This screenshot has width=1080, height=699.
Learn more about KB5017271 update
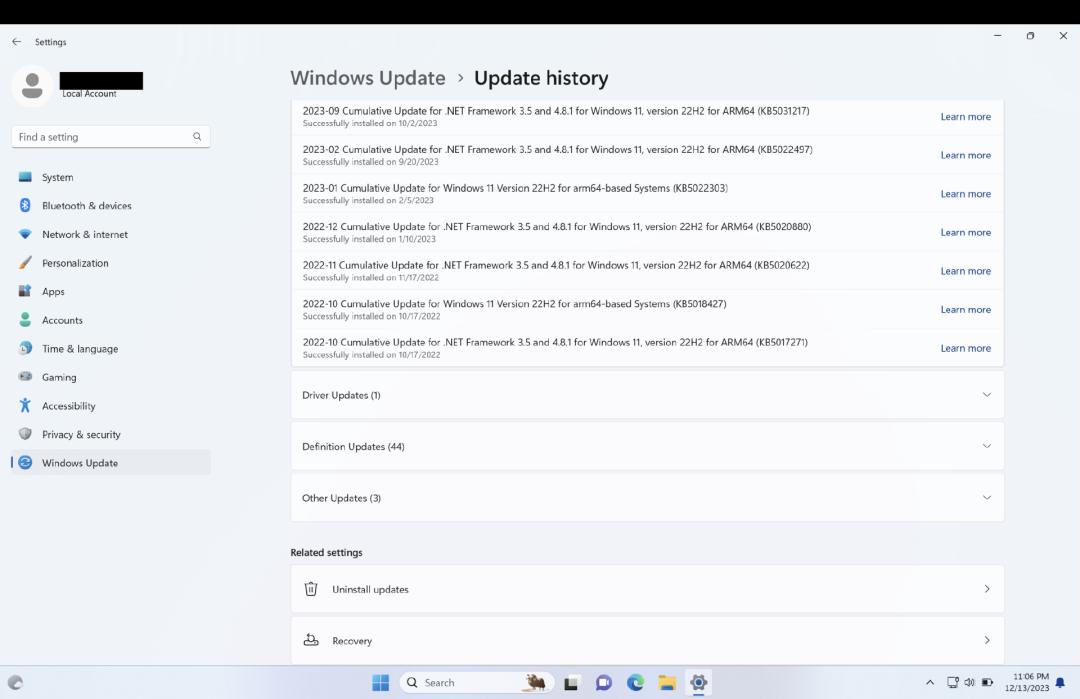(x=966, y=348)
